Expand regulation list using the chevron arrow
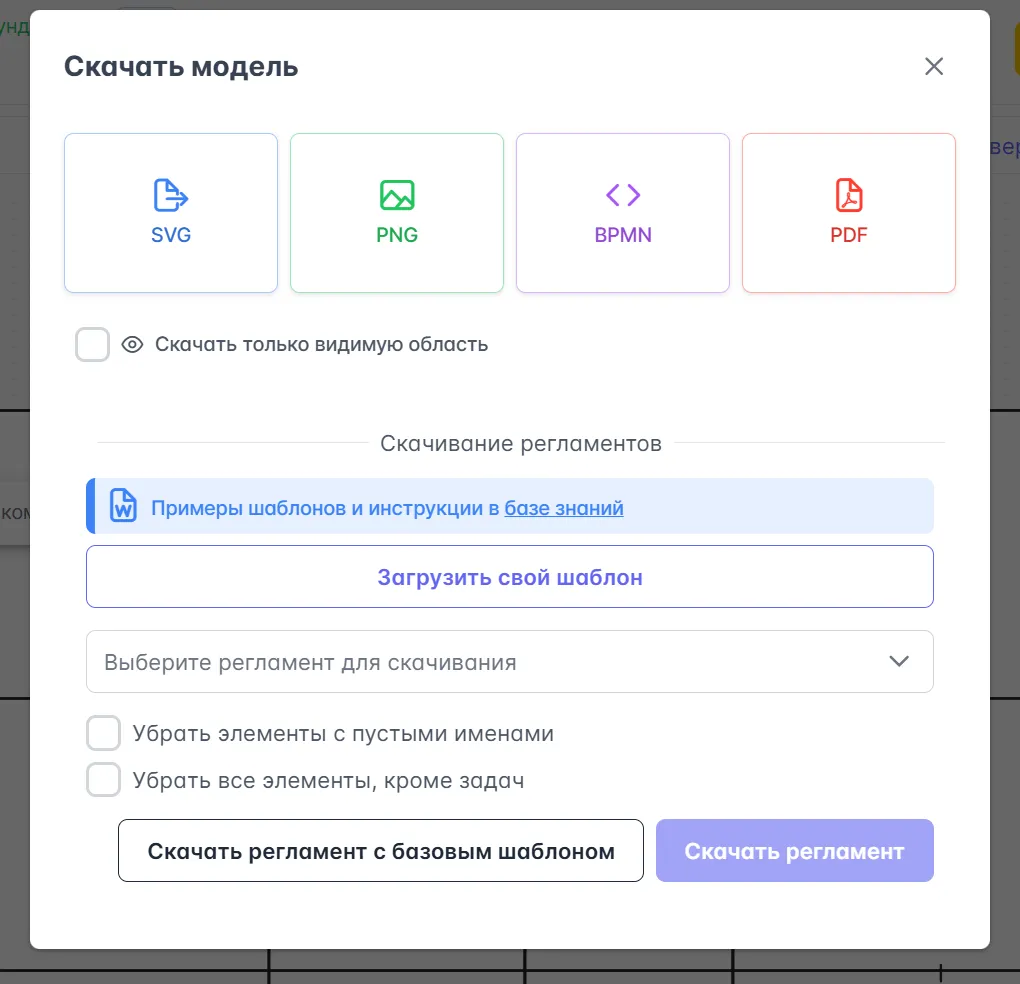 point(899,661)
